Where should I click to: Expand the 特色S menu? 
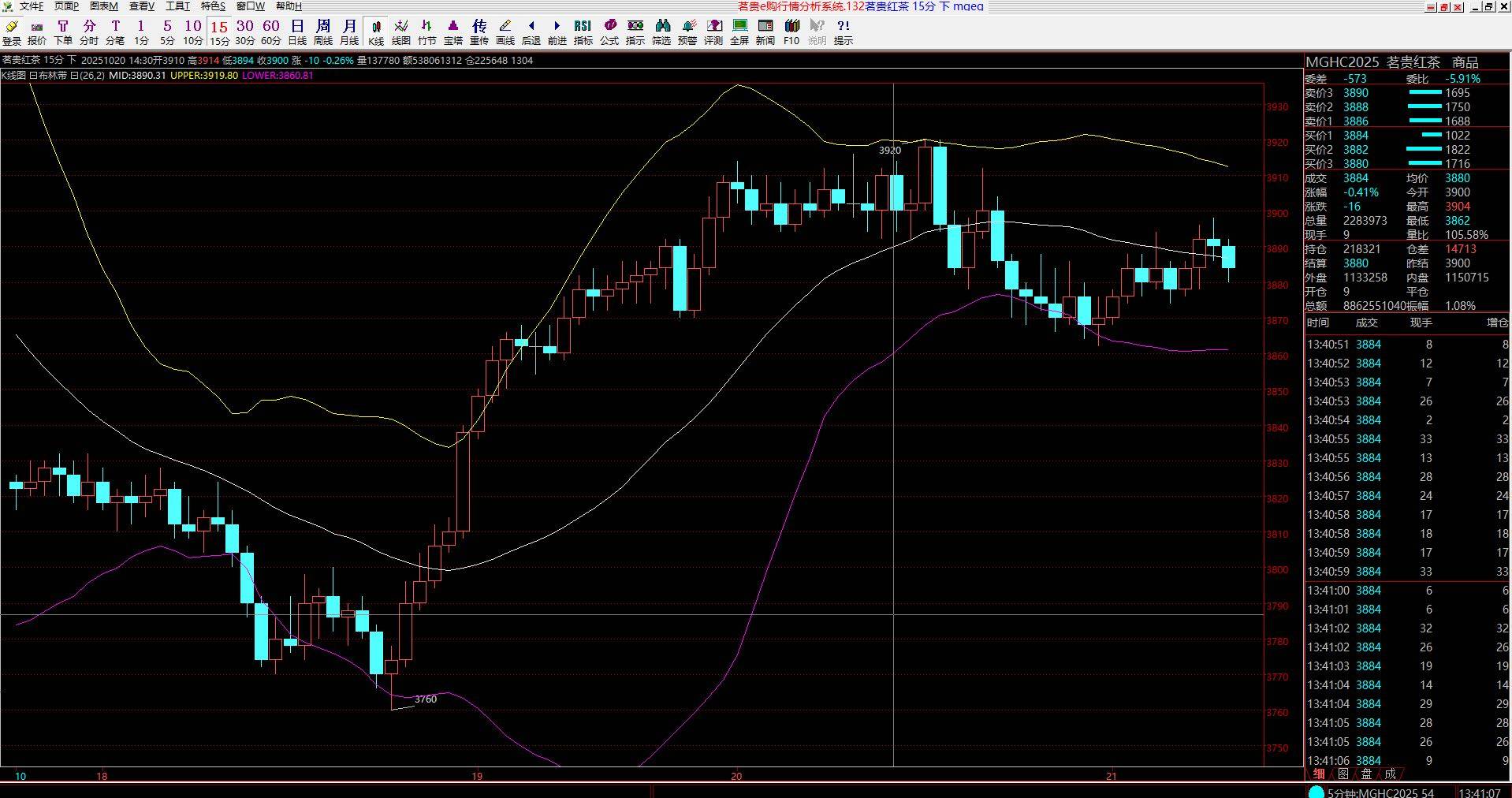click(x=213, y=6)
